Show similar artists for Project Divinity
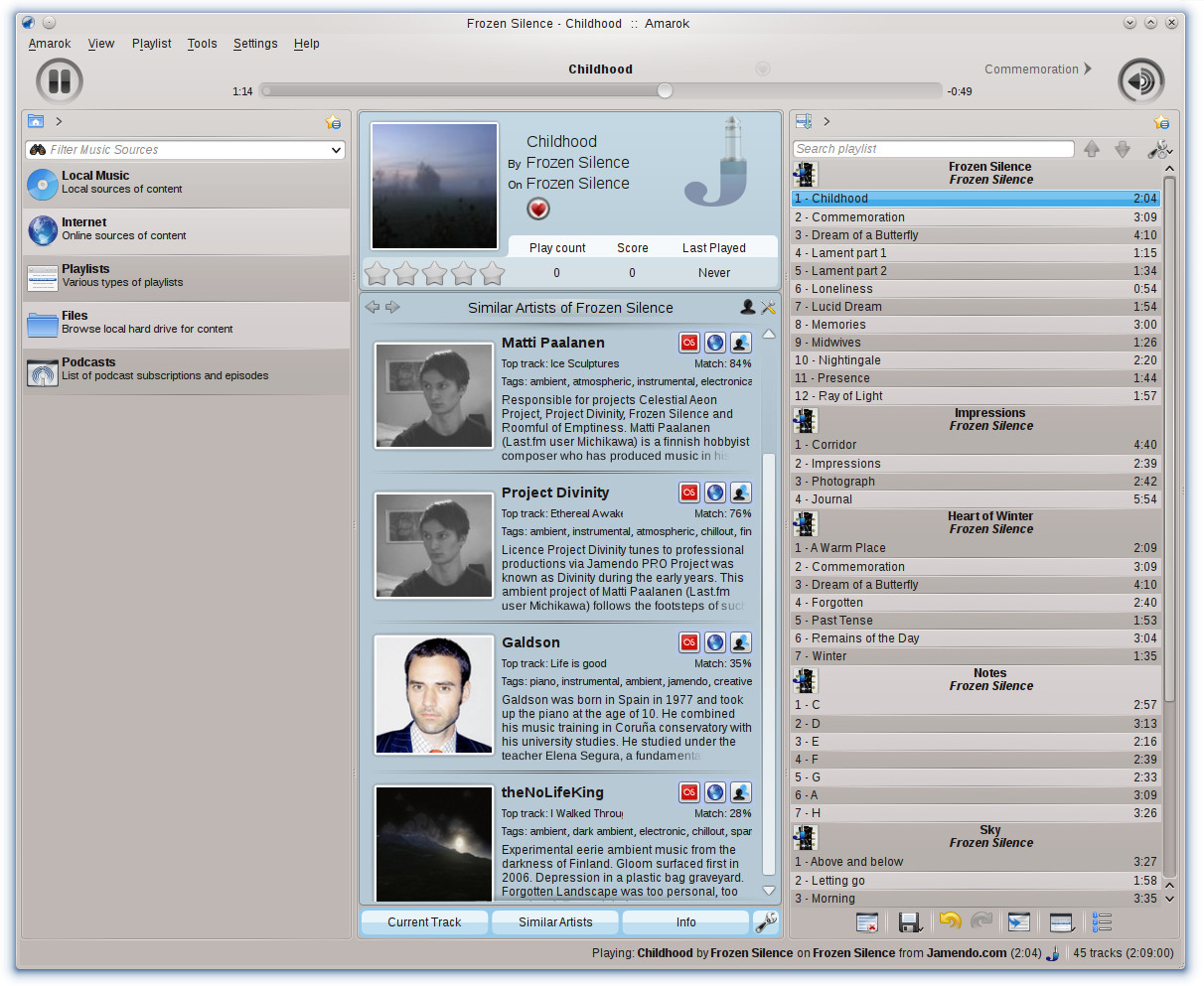 click(x=740, y=493)
